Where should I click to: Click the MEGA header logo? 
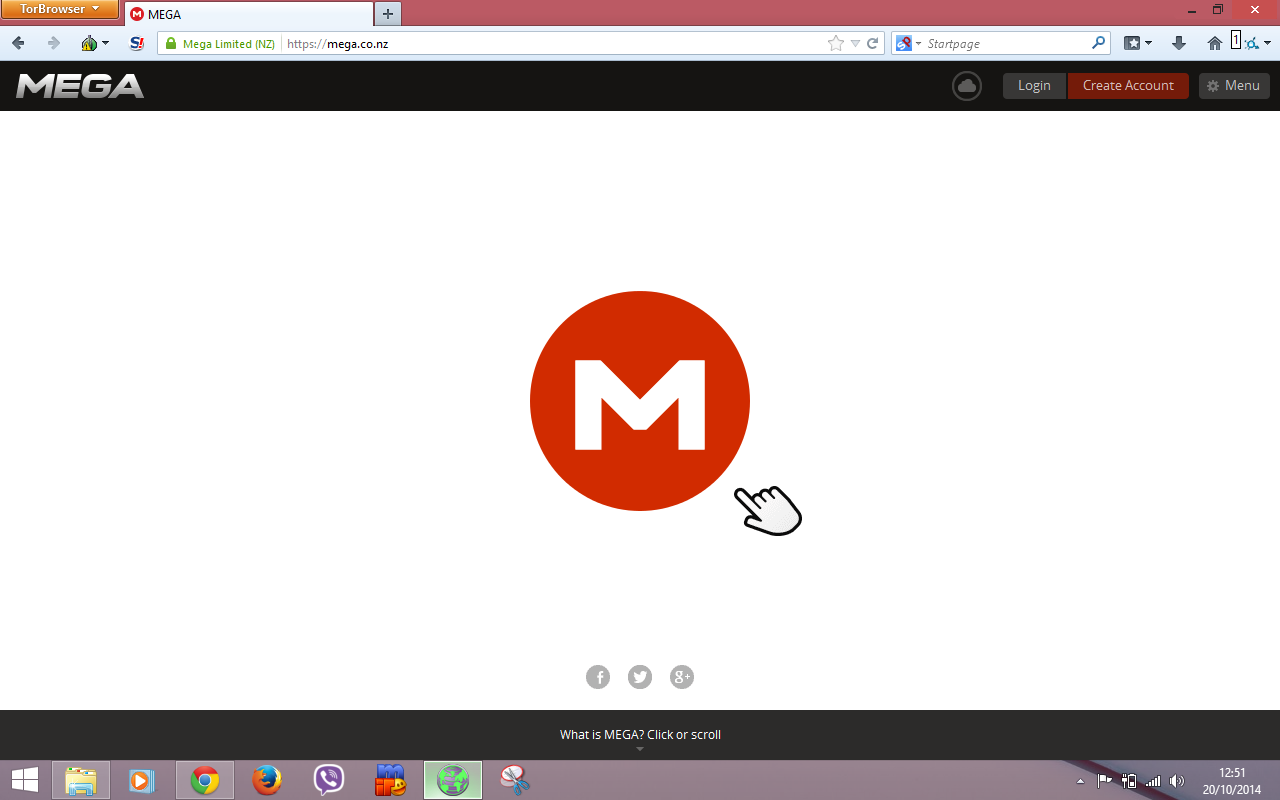(x=80, y=86)
